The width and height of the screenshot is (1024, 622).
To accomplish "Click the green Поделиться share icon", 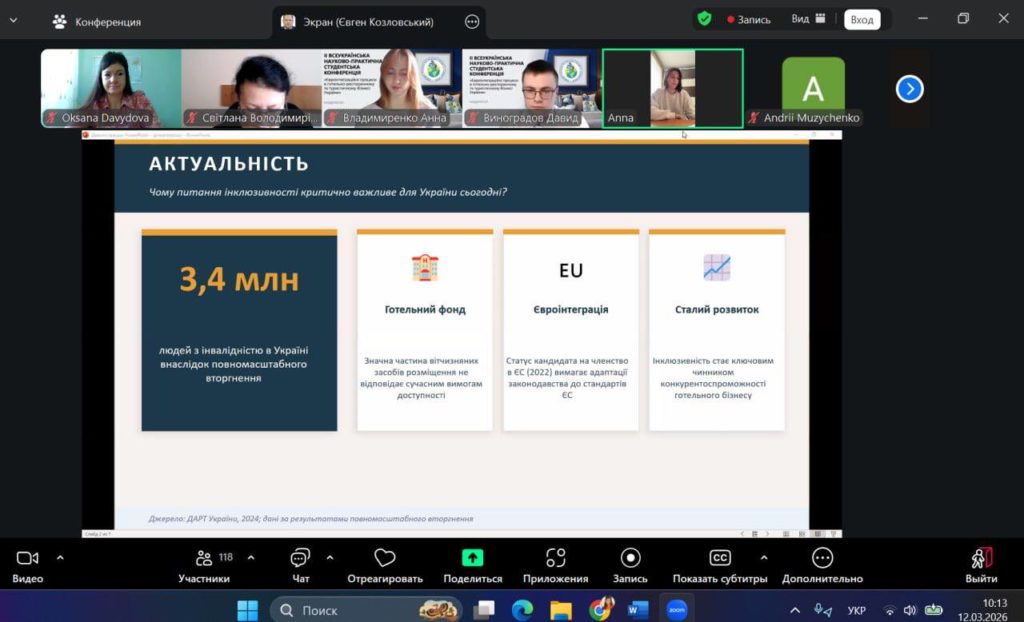I will (472, 558).
